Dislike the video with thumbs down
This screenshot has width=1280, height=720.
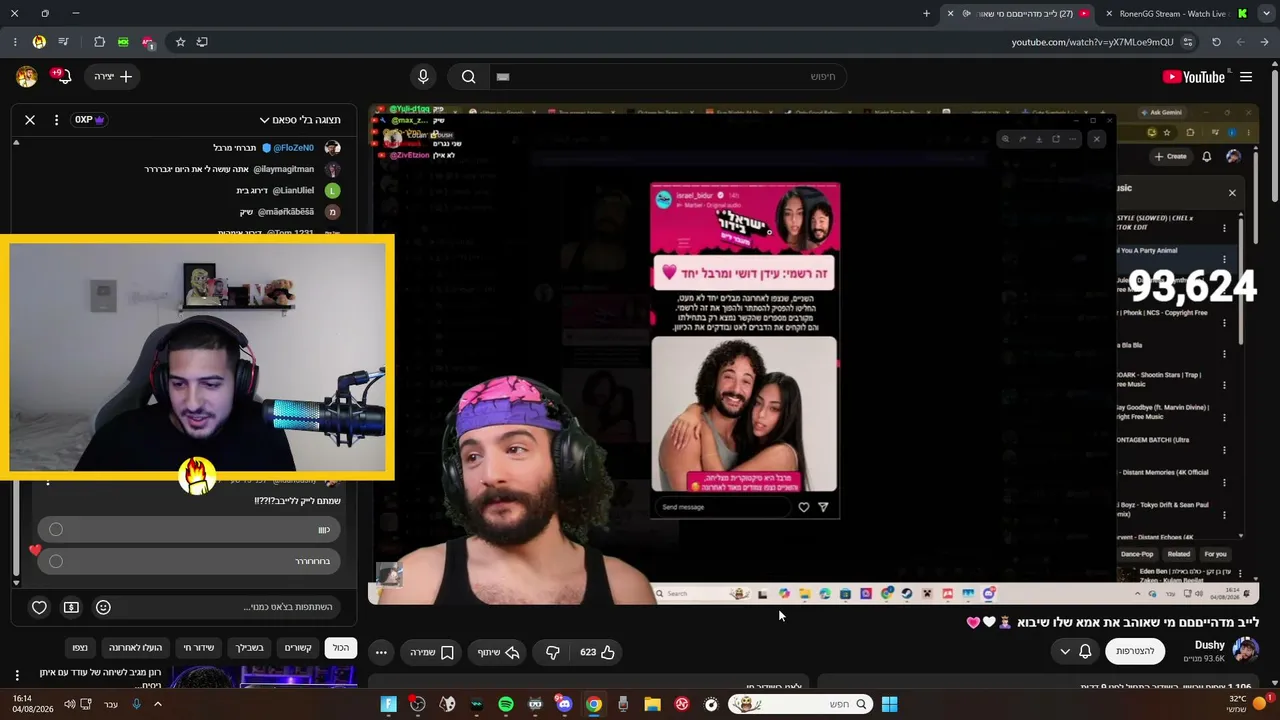[552, 652]
